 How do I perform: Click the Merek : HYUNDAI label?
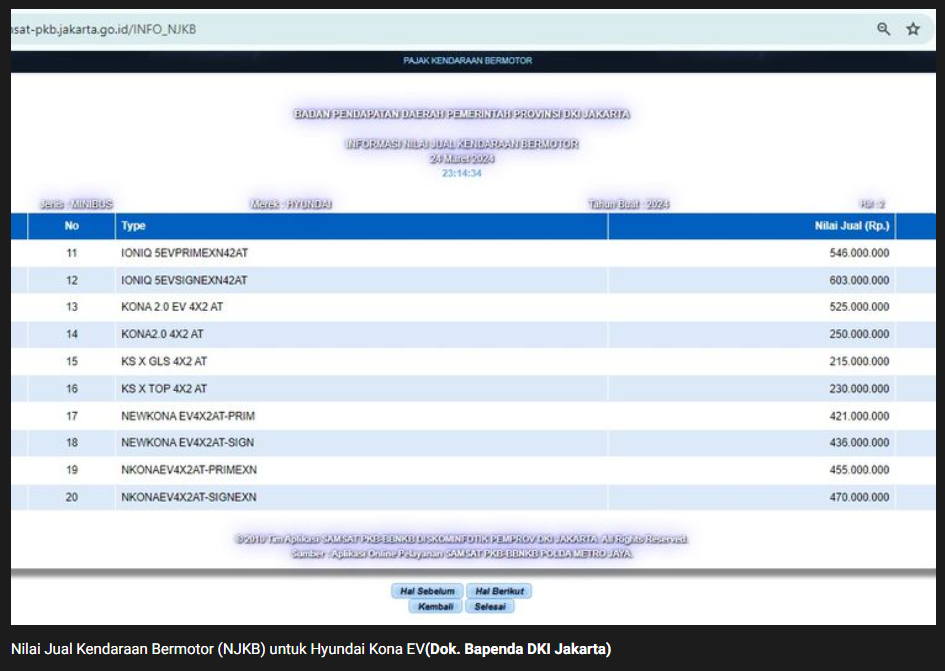tap(291, 204)
